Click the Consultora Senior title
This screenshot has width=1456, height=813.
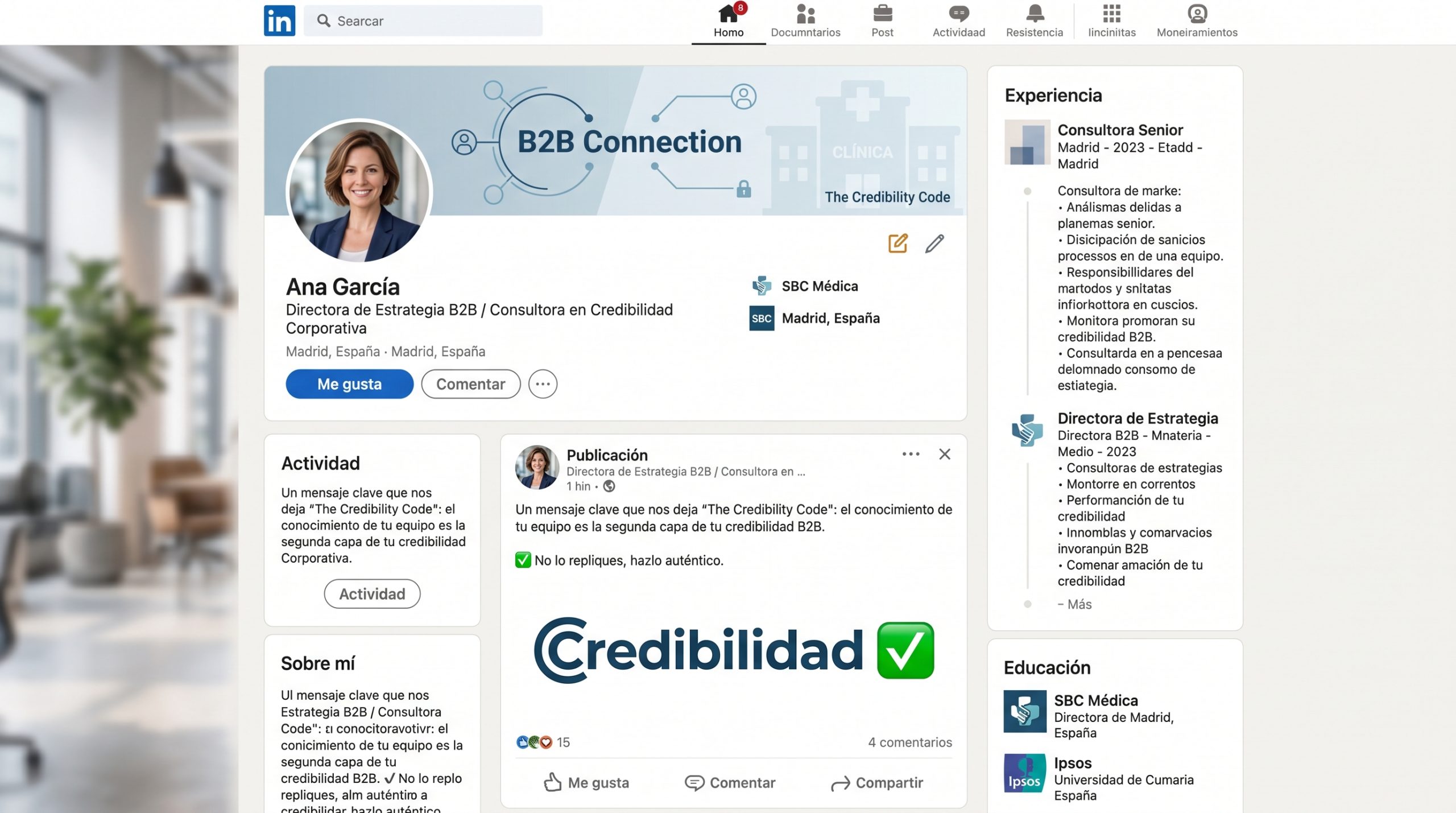[1120, 130]
